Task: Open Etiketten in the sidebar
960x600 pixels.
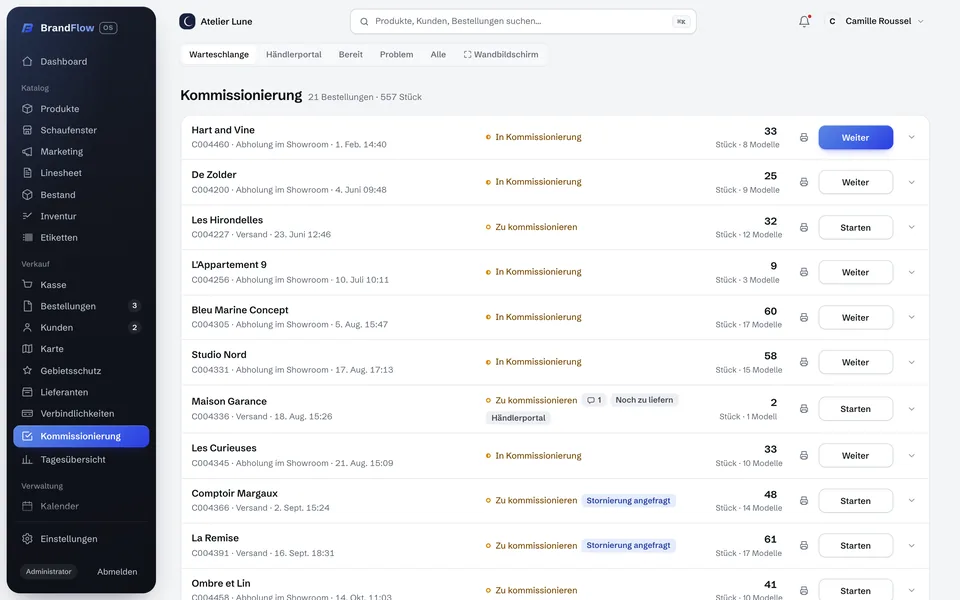Action: pos(81,238)
